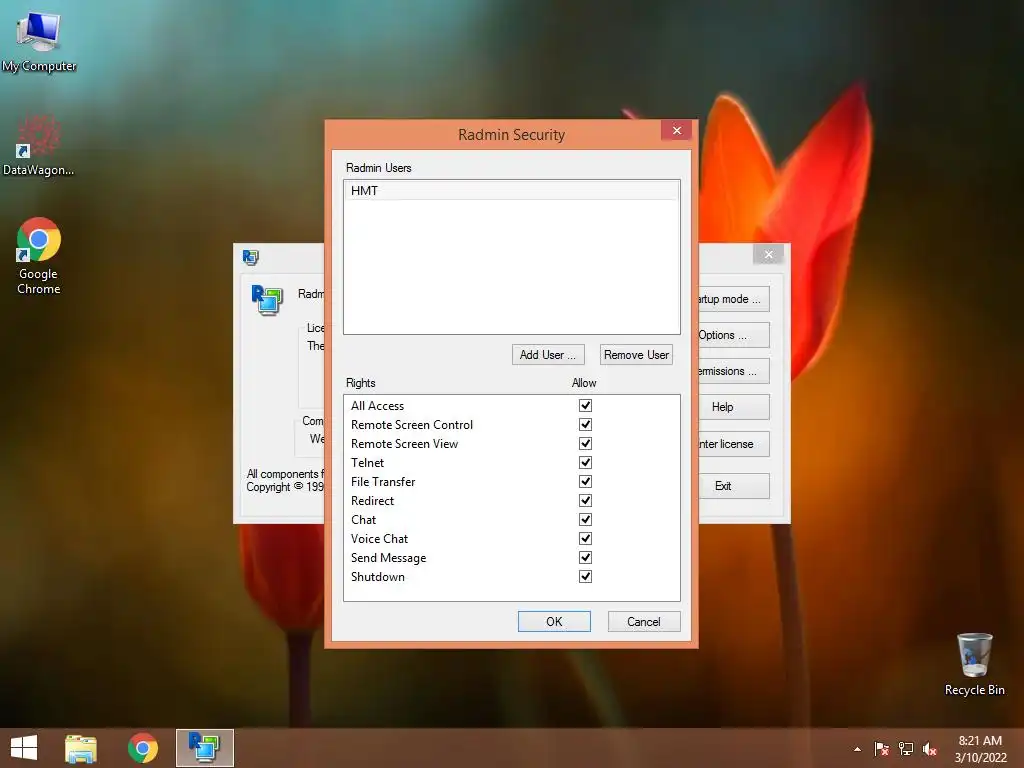
Task: Click Permissions button in settings window
Action: pyautogui.click(x=733, y=371)
